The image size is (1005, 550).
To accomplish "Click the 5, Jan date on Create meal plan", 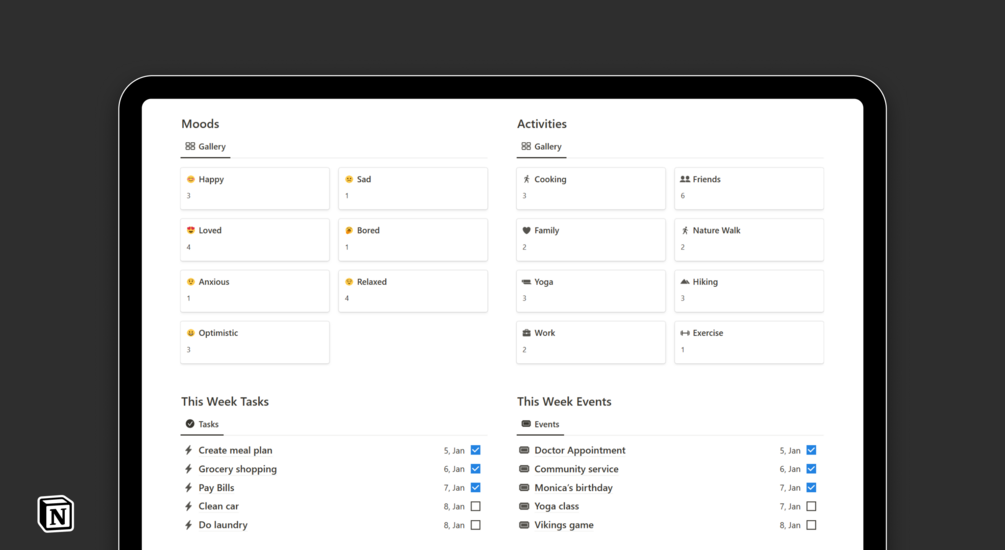I will click(454, 451).
